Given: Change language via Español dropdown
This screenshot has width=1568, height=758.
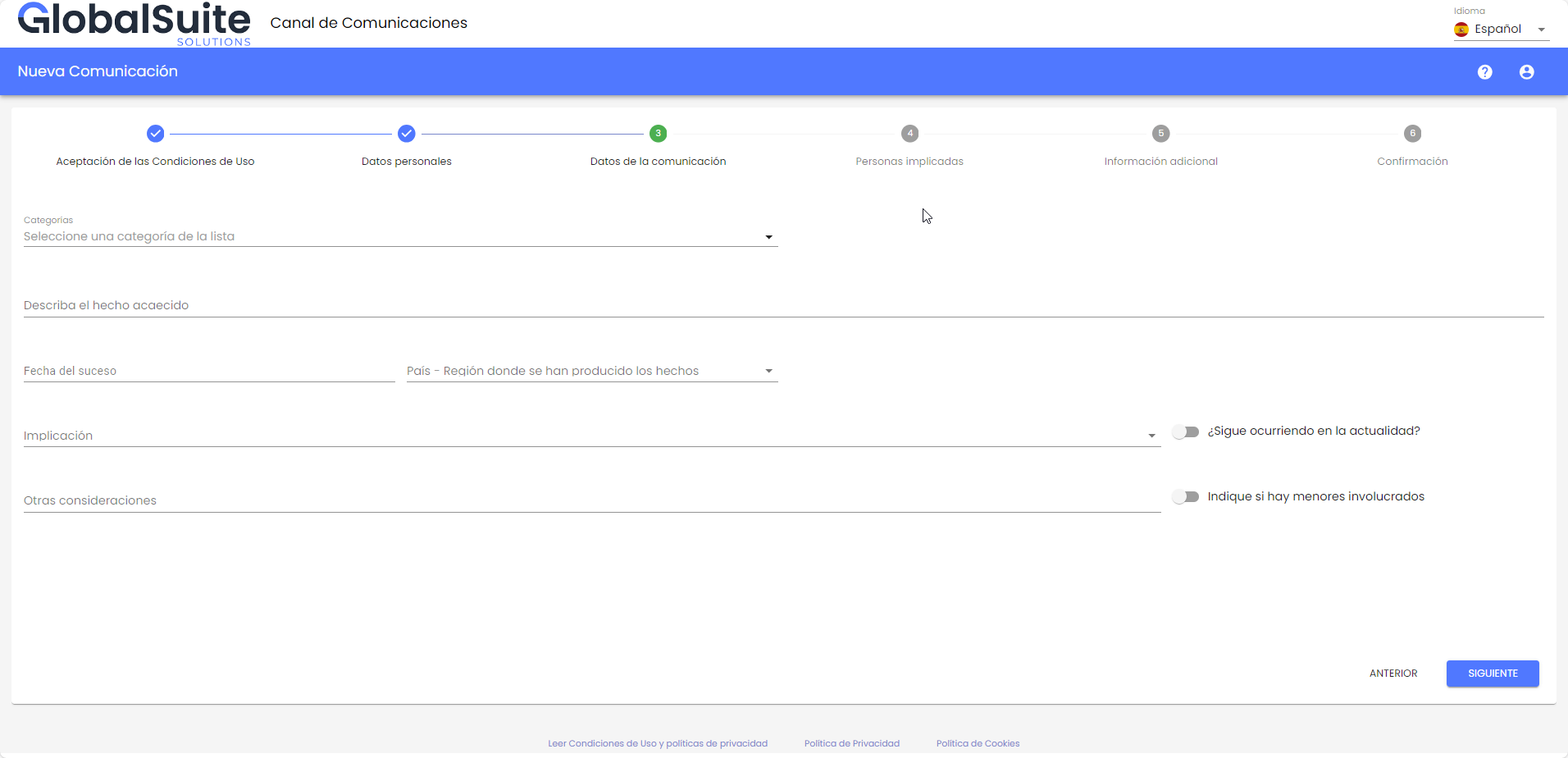Looking at the screenshot, I should (x=1501, y=30).
